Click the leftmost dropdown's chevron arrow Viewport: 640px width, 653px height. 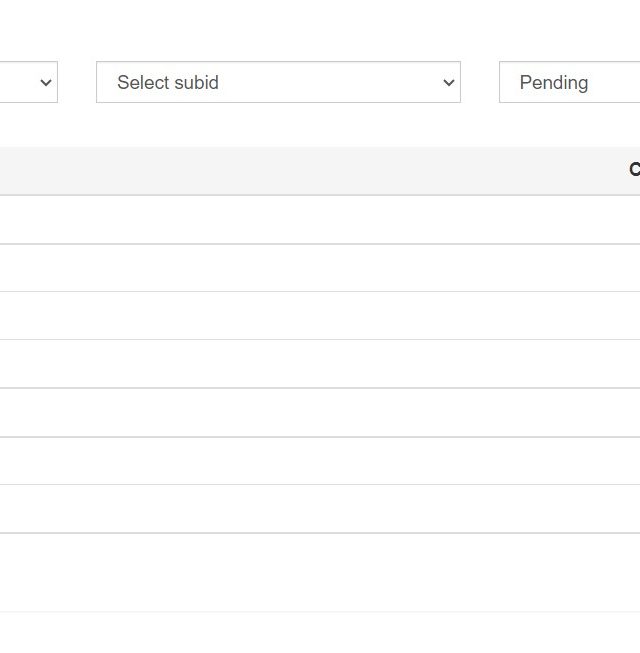click(x=46, y=82)
